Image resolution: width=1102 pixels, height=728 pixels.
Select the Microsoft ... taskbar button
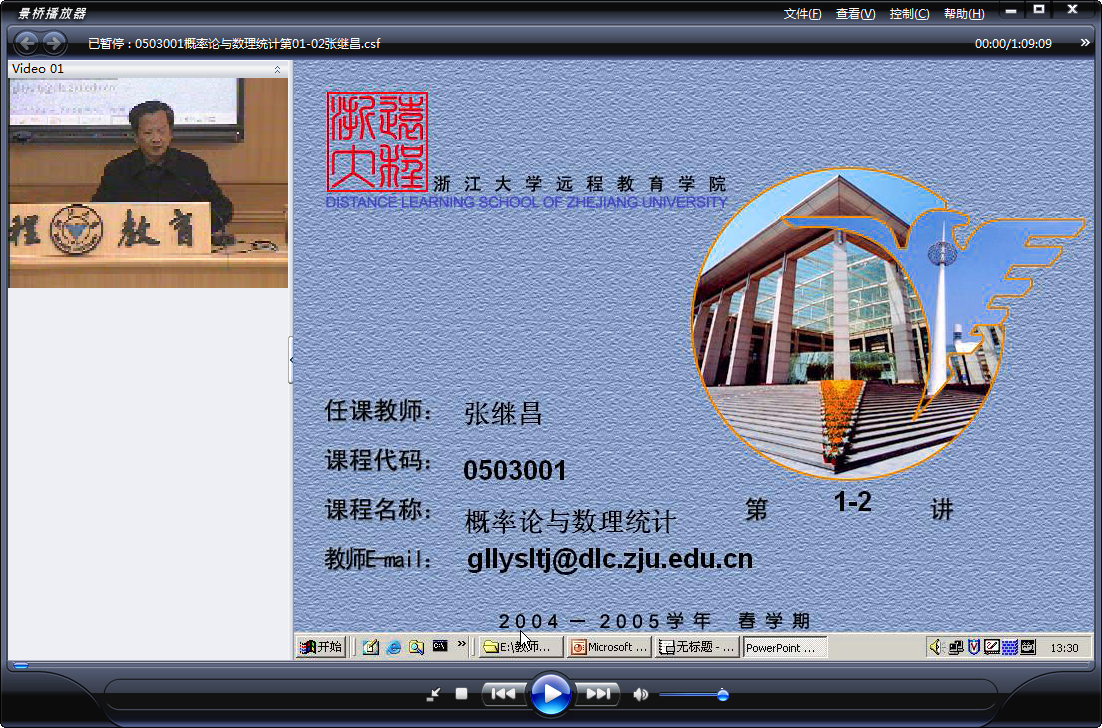[x=609, y=646]
